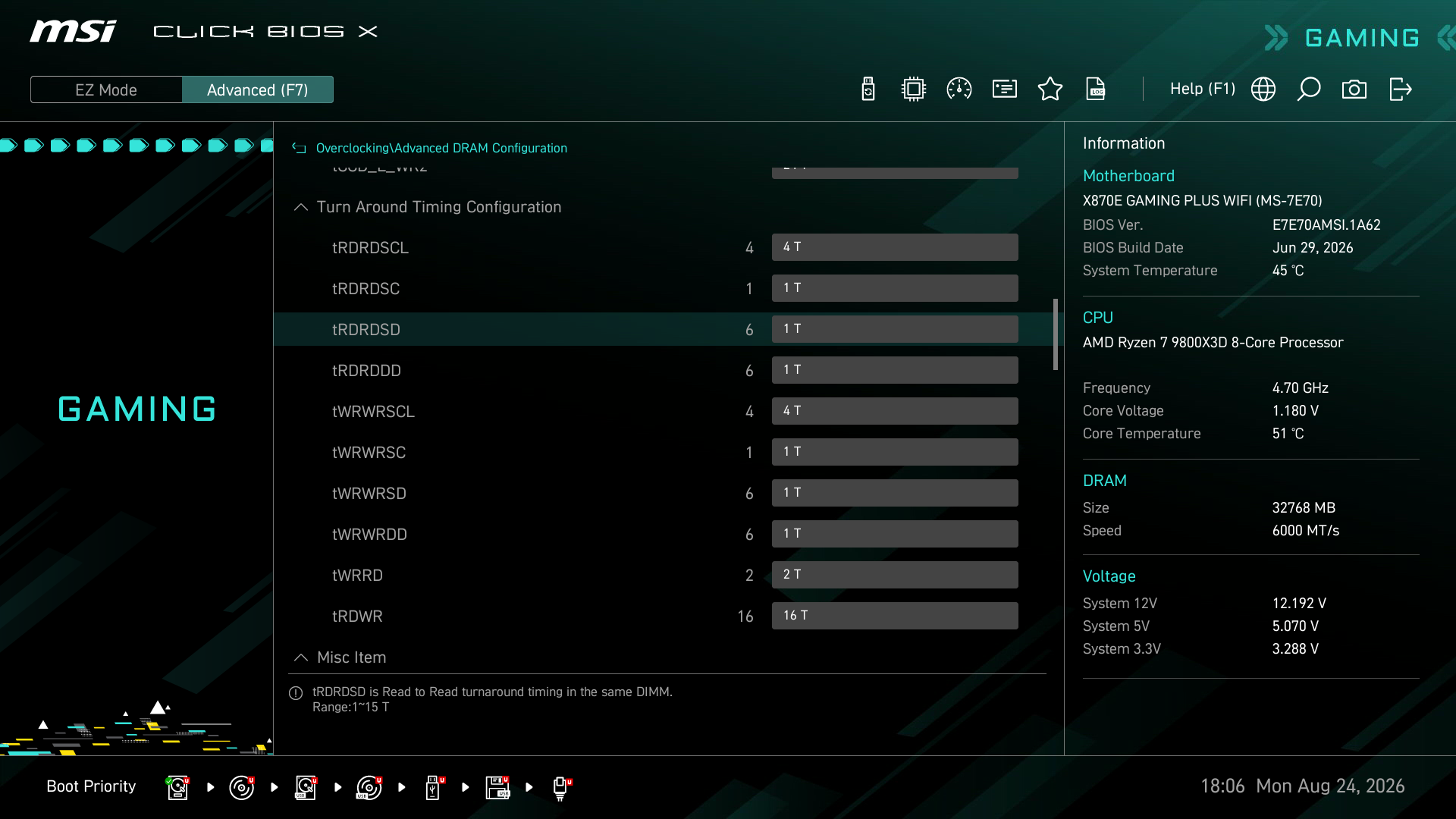Select the first boot device hard disk icon
1456x819 pixels.
(177, 787)
